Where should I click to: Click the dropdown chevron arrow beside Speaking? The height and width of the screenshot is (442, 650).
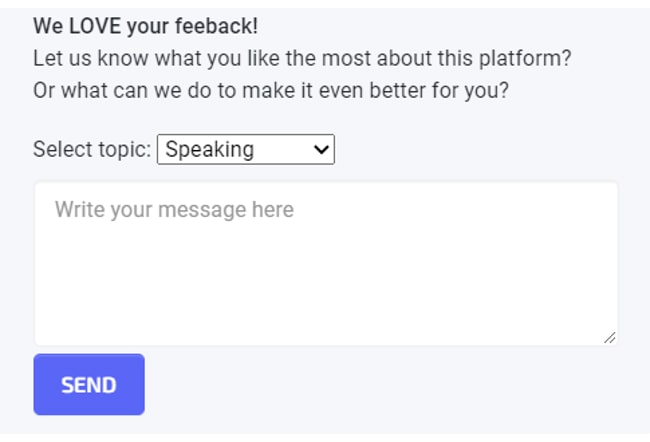[x=321, y=150]
